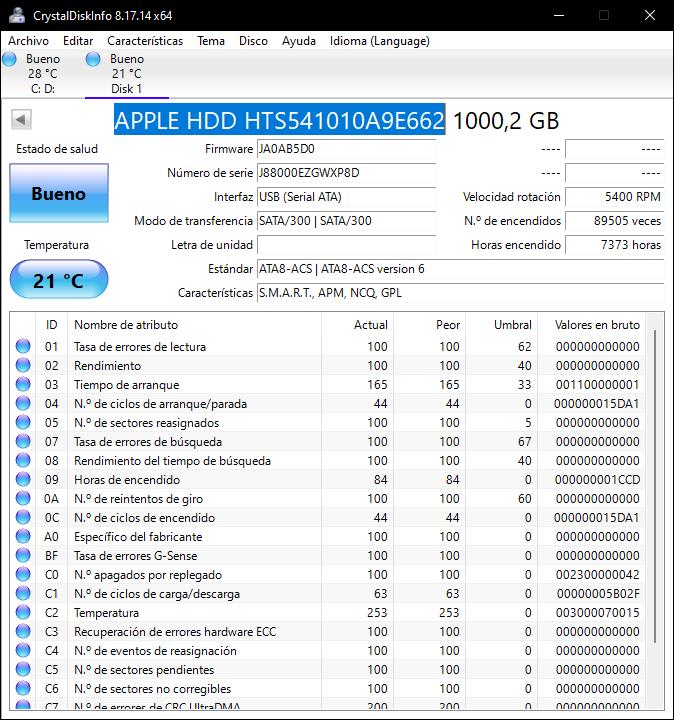The height and width of the screenshot is (720, 674).
Task: Click status orb of attribute C6 sectores no corregibles
Action: pos(23,688)
